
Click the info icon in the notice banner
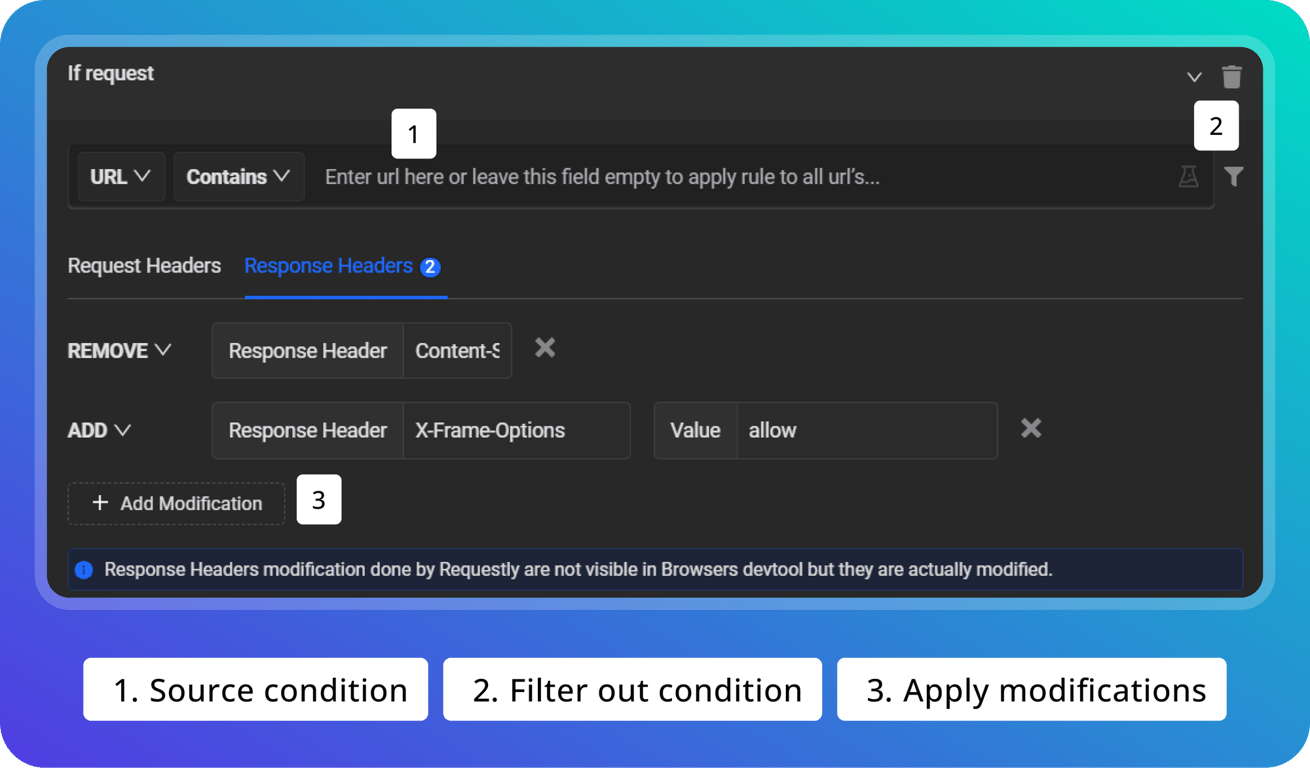coord(84,569)
